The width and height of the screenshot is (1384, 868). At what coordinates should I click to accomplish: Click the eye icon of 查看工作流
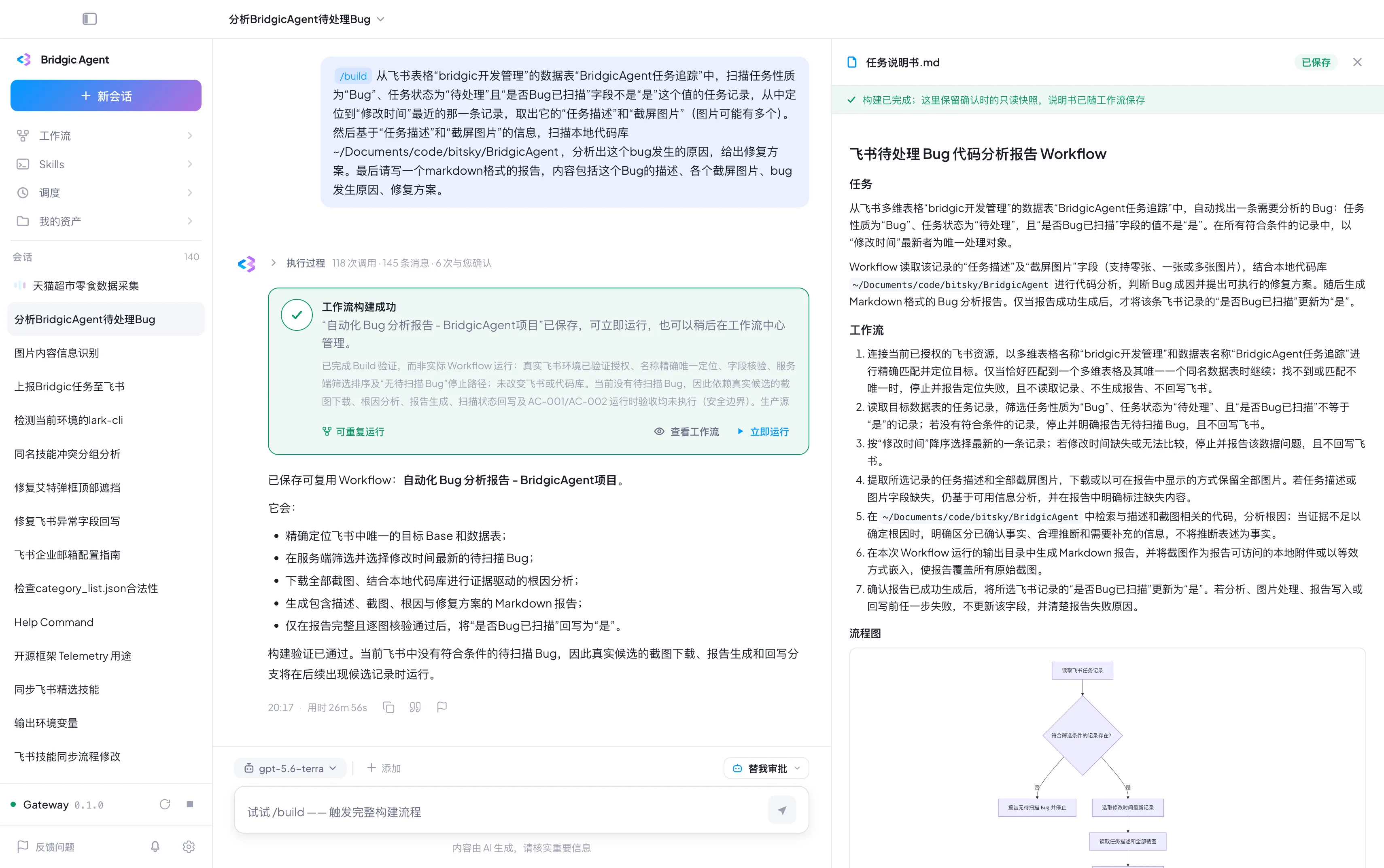click(659, 431)
